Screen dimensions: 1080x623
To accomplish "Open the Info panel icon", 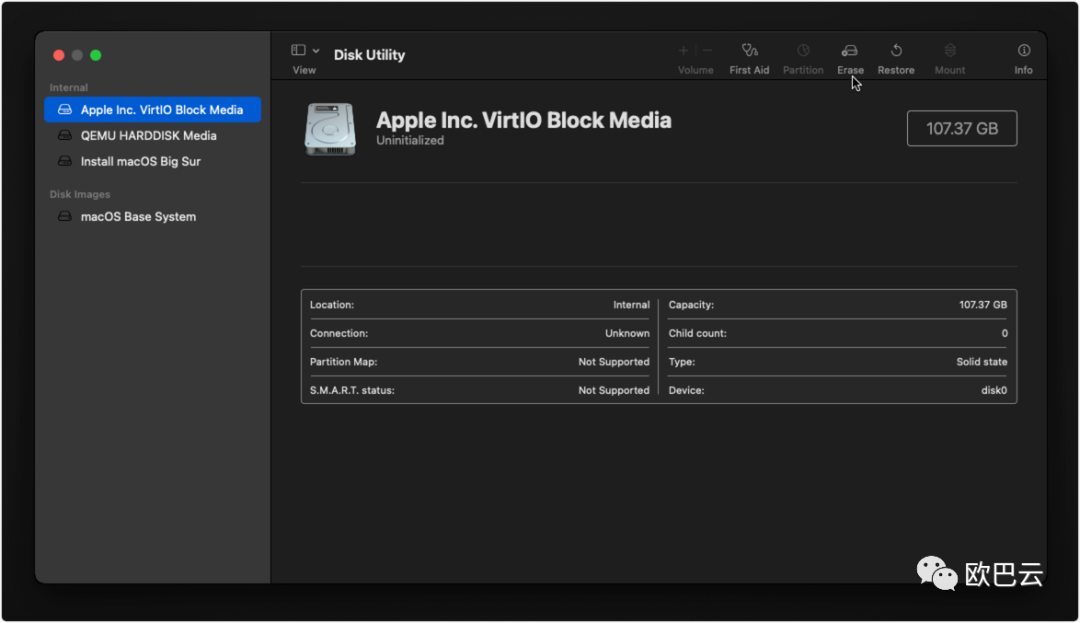I will [1023, 51].
